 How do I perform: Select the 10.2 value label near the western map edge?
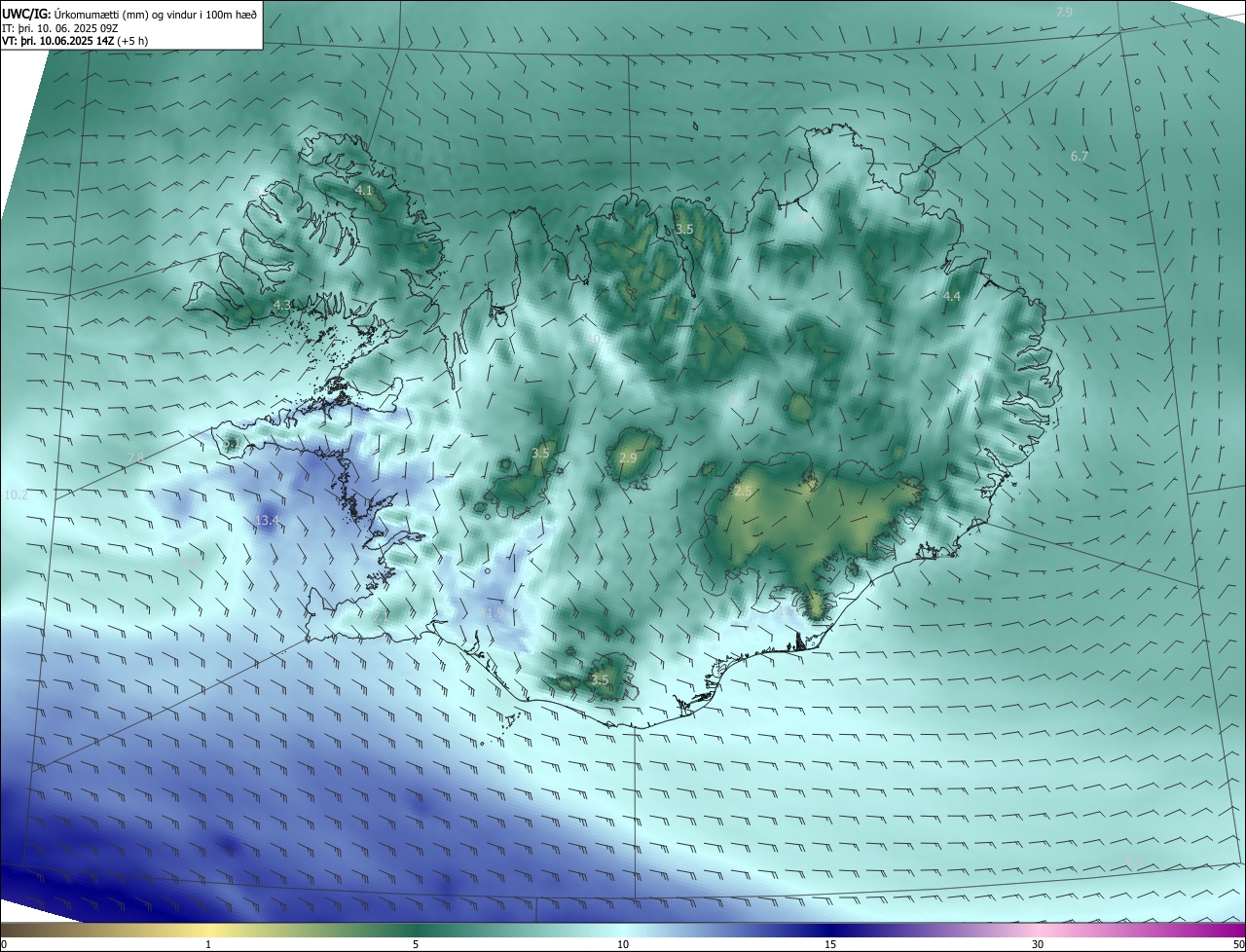pos(17,495)
